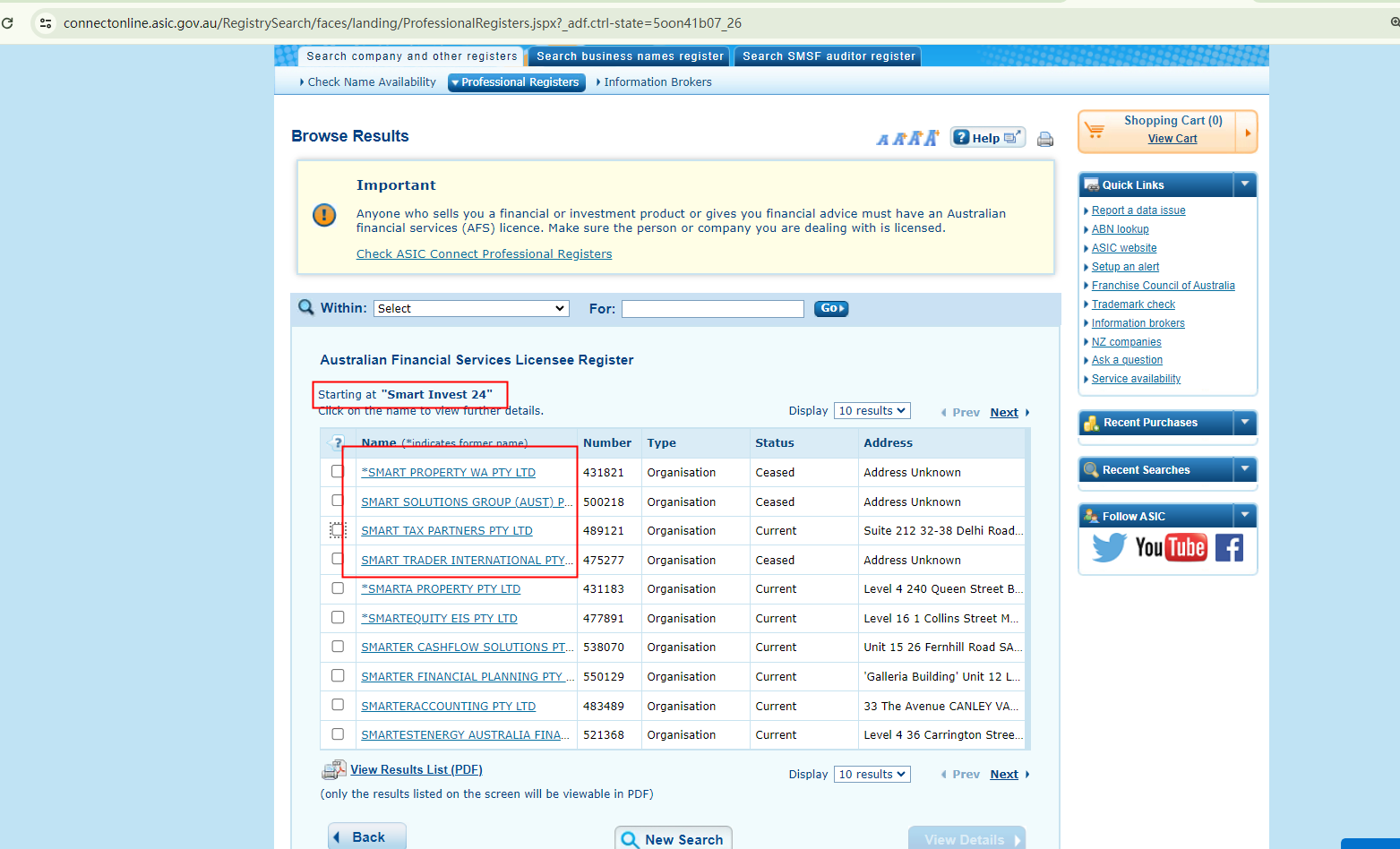
Task: Open the Information brokers quick link
Action: 1138,323
